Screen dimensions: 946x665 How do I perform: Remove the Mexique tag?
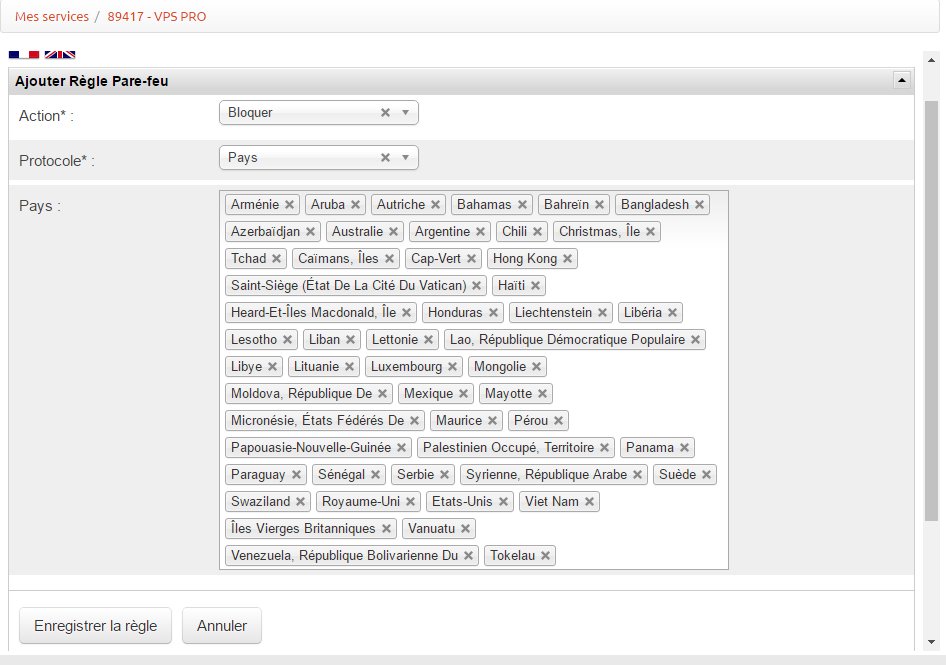click(x=463, y=393)
